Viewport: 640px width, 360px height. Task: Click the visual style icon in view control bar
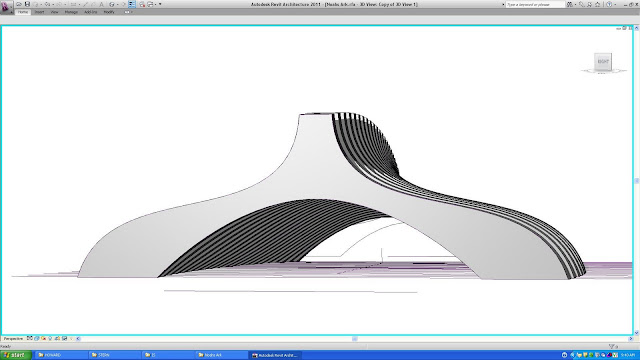(x=37, y=338)
